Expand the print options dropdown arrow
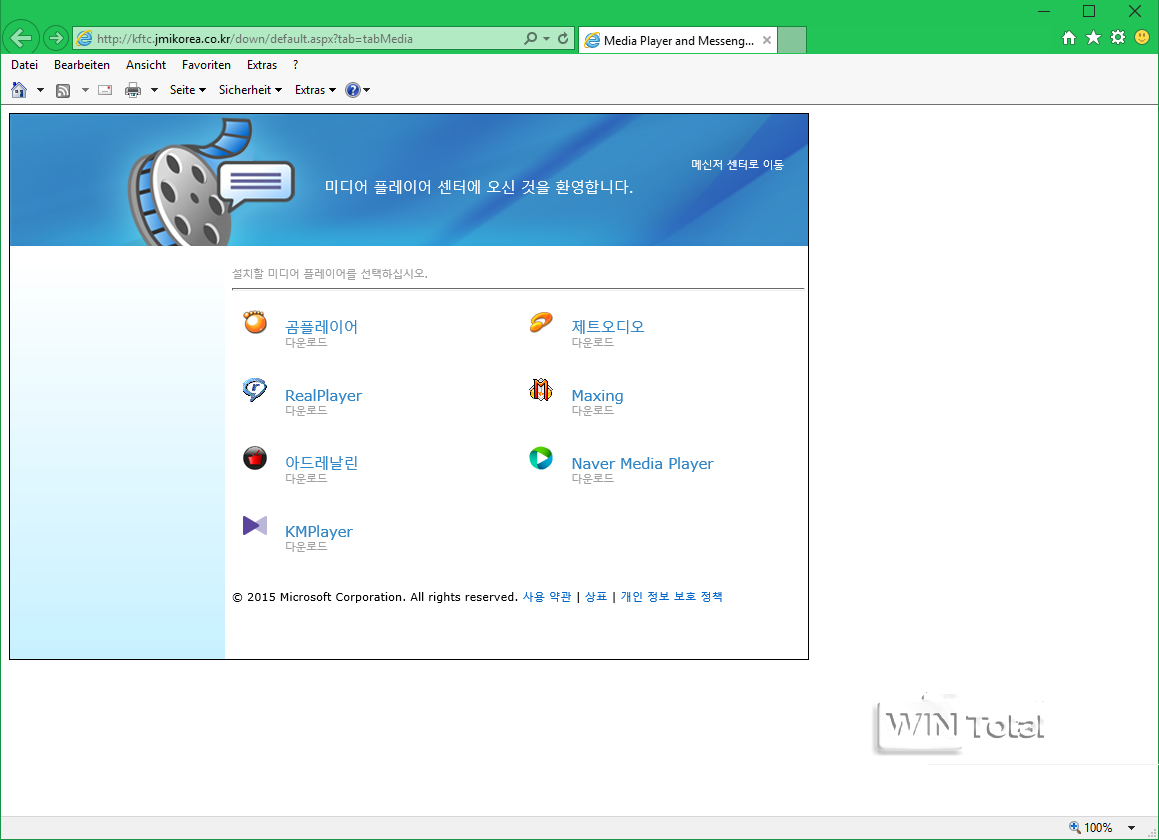This screenshot has height=840, width=1159. coord(154,90)
